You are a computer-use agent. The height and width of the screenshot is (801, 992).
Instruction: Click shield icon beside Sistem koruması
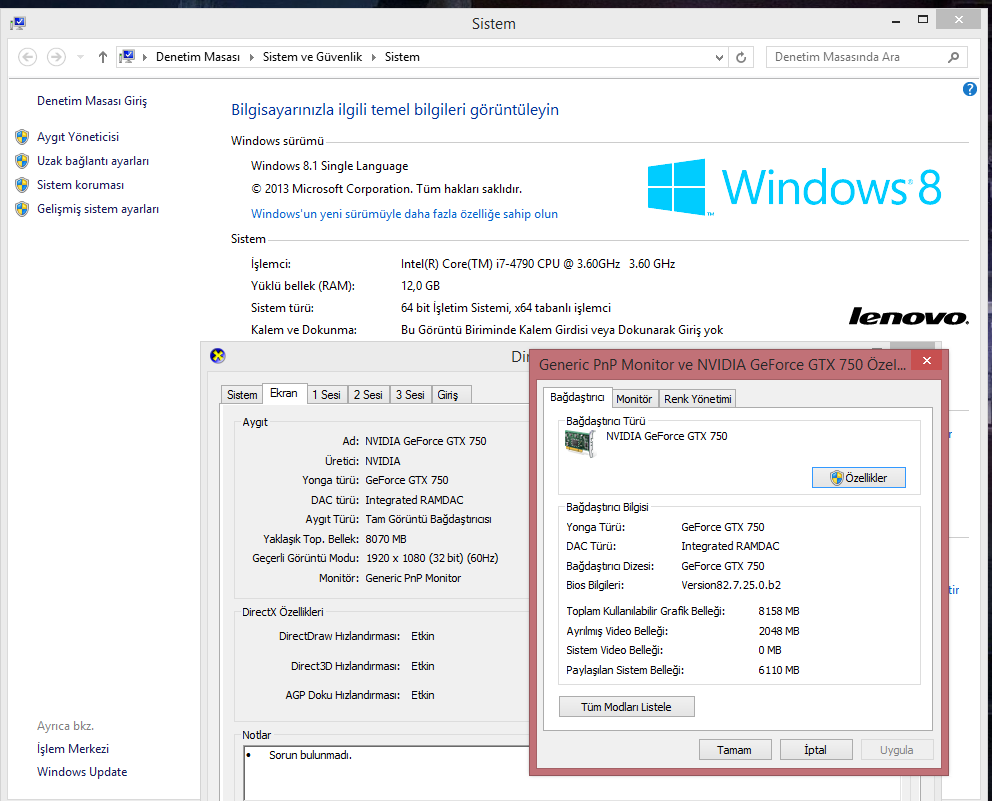(x=22, y=185)
